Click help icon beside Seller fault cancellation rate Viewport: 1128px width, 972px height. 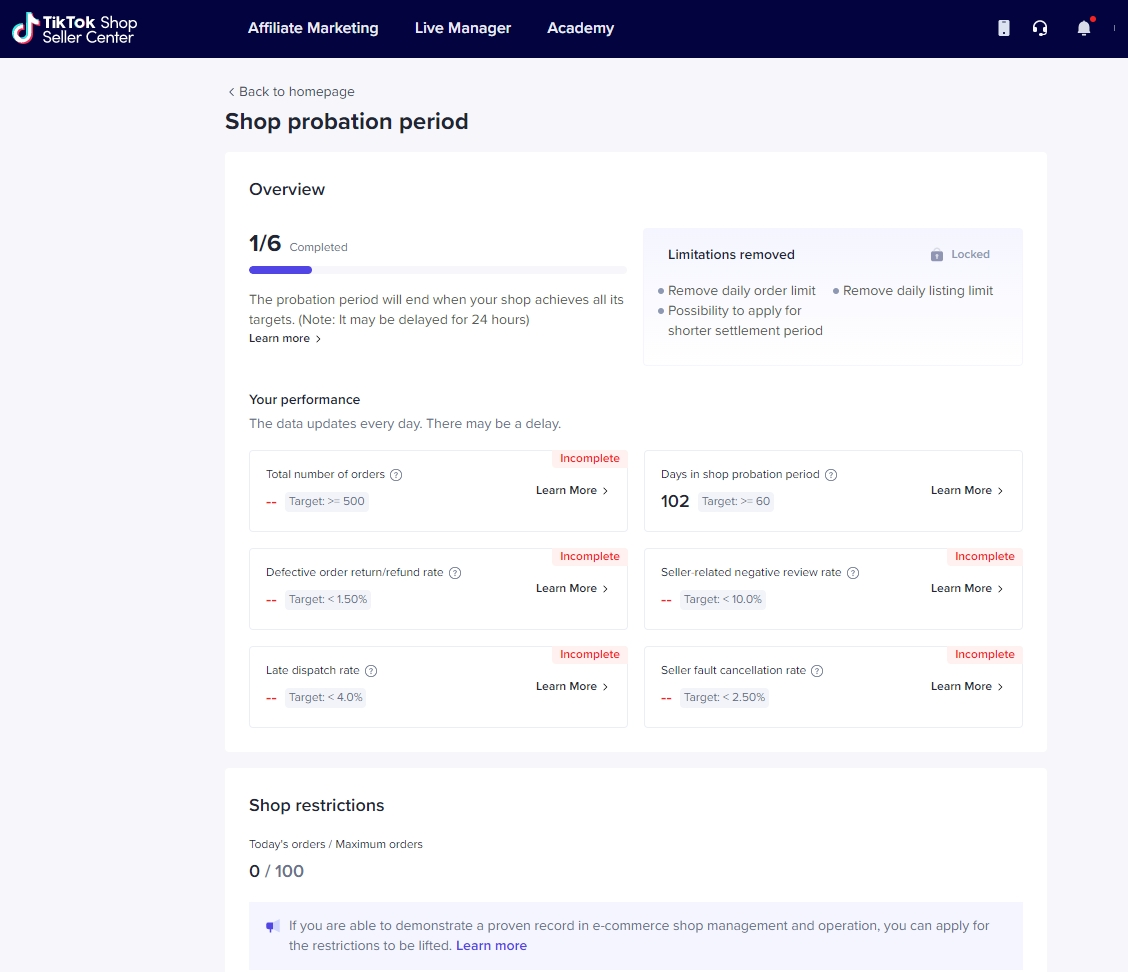(817, 671)
